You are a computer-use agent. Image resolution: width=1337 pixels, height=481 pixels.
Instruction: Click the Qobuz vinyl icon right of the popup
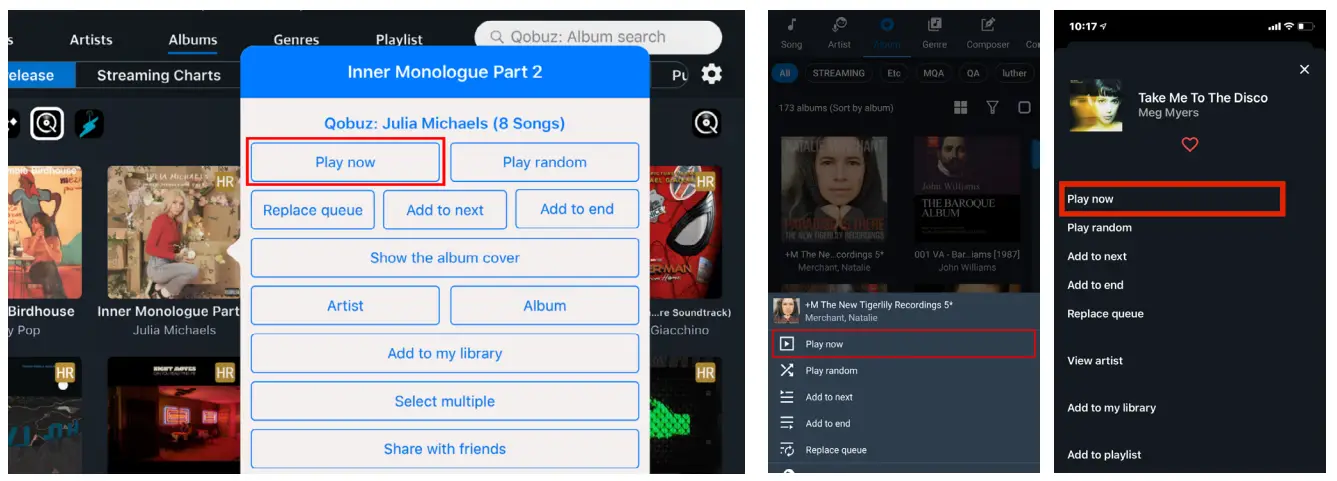[x=706, y=123]
